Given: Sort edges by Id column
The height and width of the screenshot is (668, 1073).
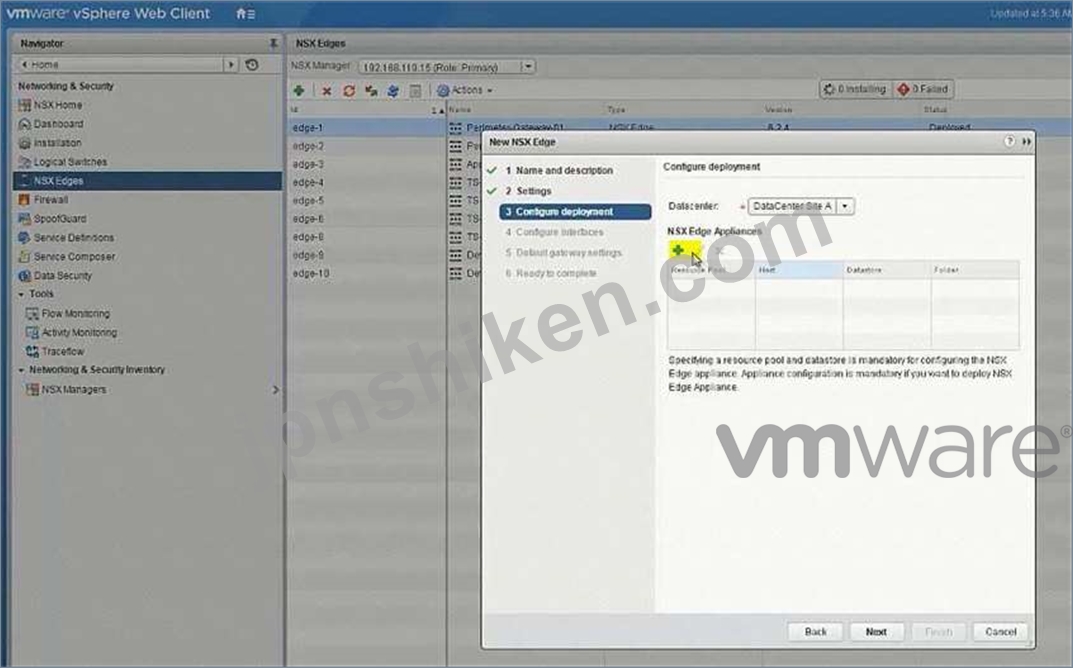Looking at the screenshot, I should (x=366, y=110).
